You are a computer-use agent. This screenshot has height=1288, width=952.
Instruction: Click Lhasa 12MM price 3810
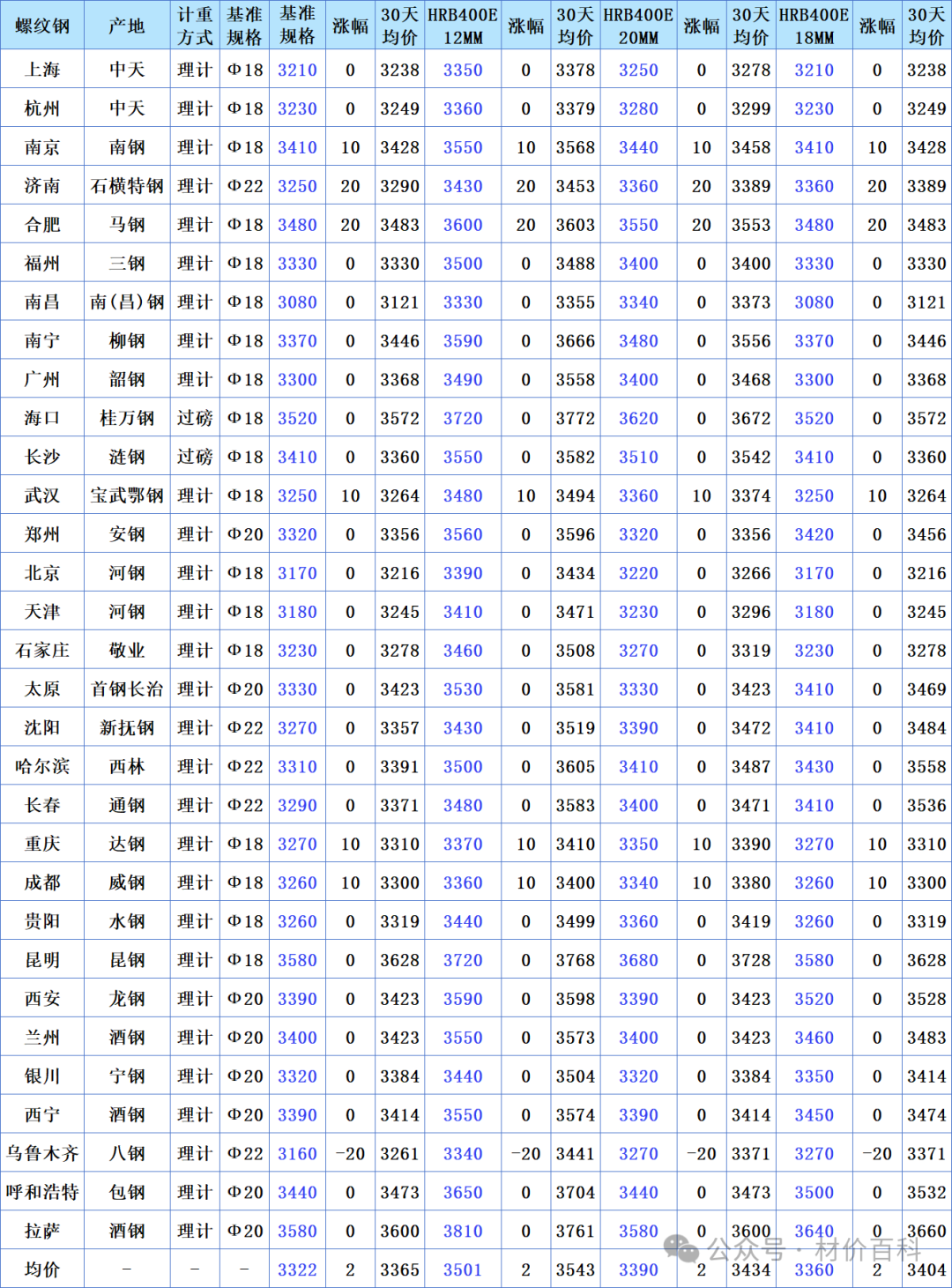click(x=463, y=1231)
